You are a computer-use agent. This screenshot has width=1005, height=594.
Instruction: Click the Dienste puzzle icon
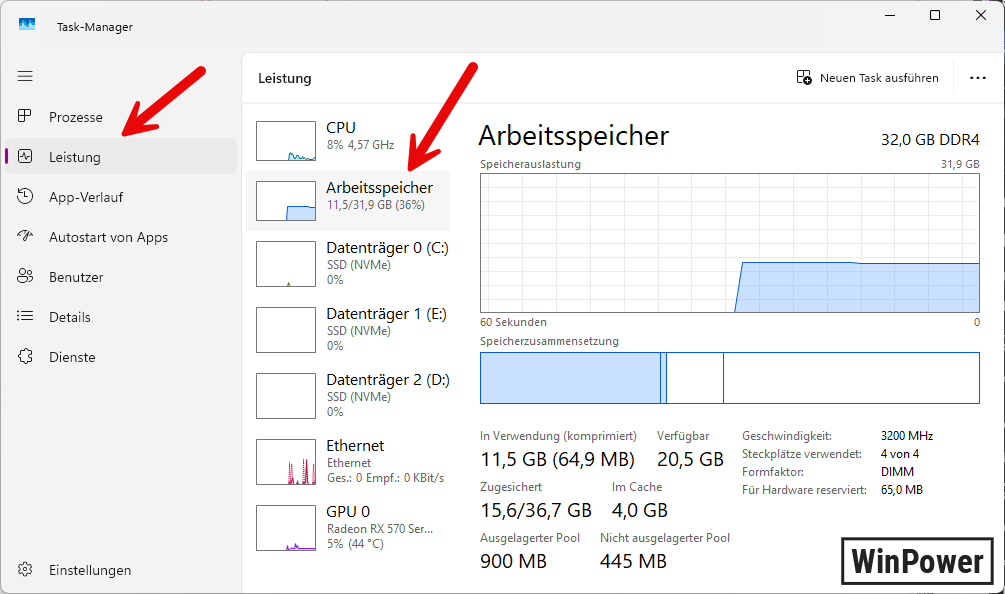[x=25, y=356]
